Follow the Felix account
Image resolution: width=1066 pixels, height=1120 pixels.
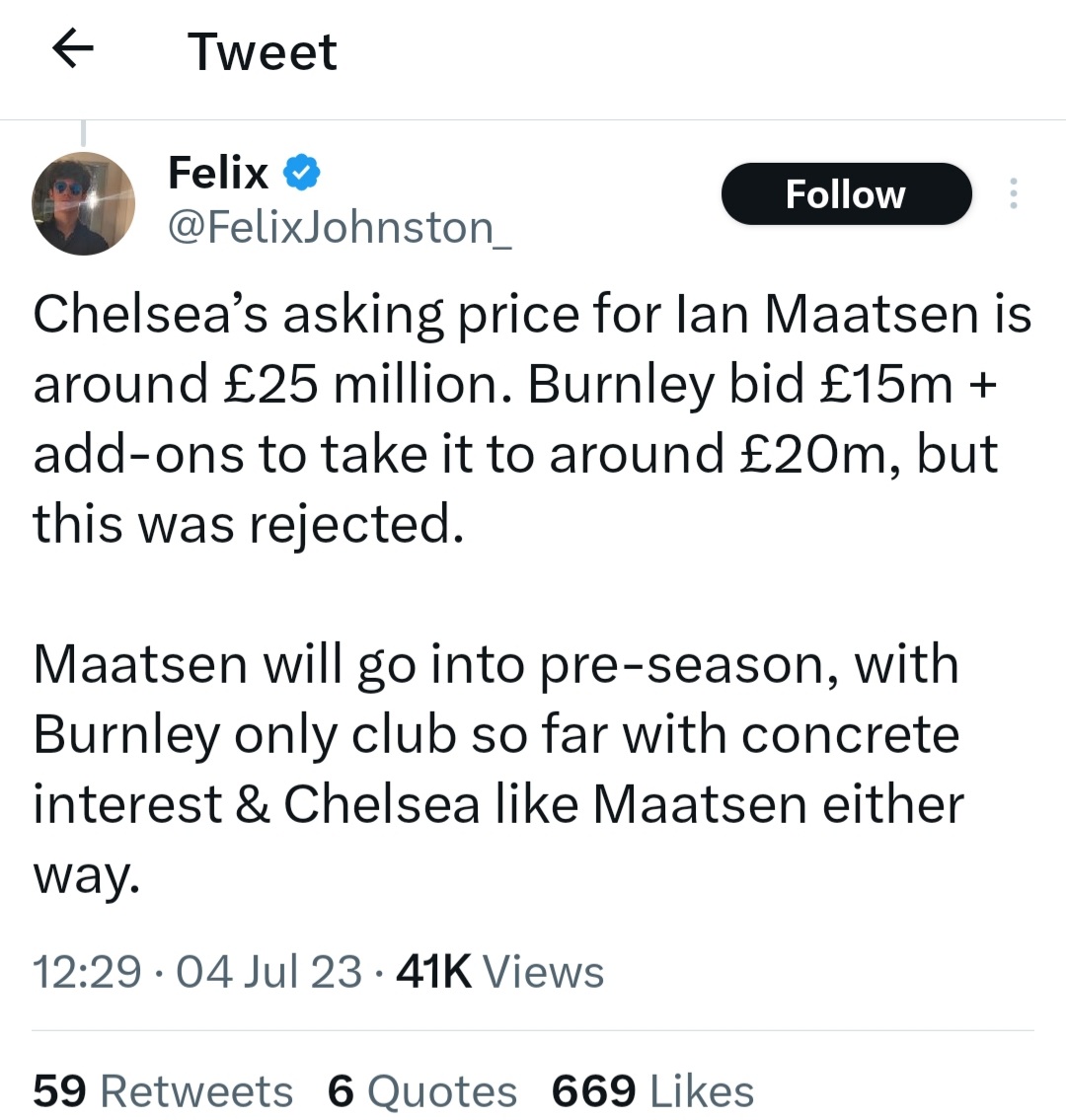click(846, 194)
